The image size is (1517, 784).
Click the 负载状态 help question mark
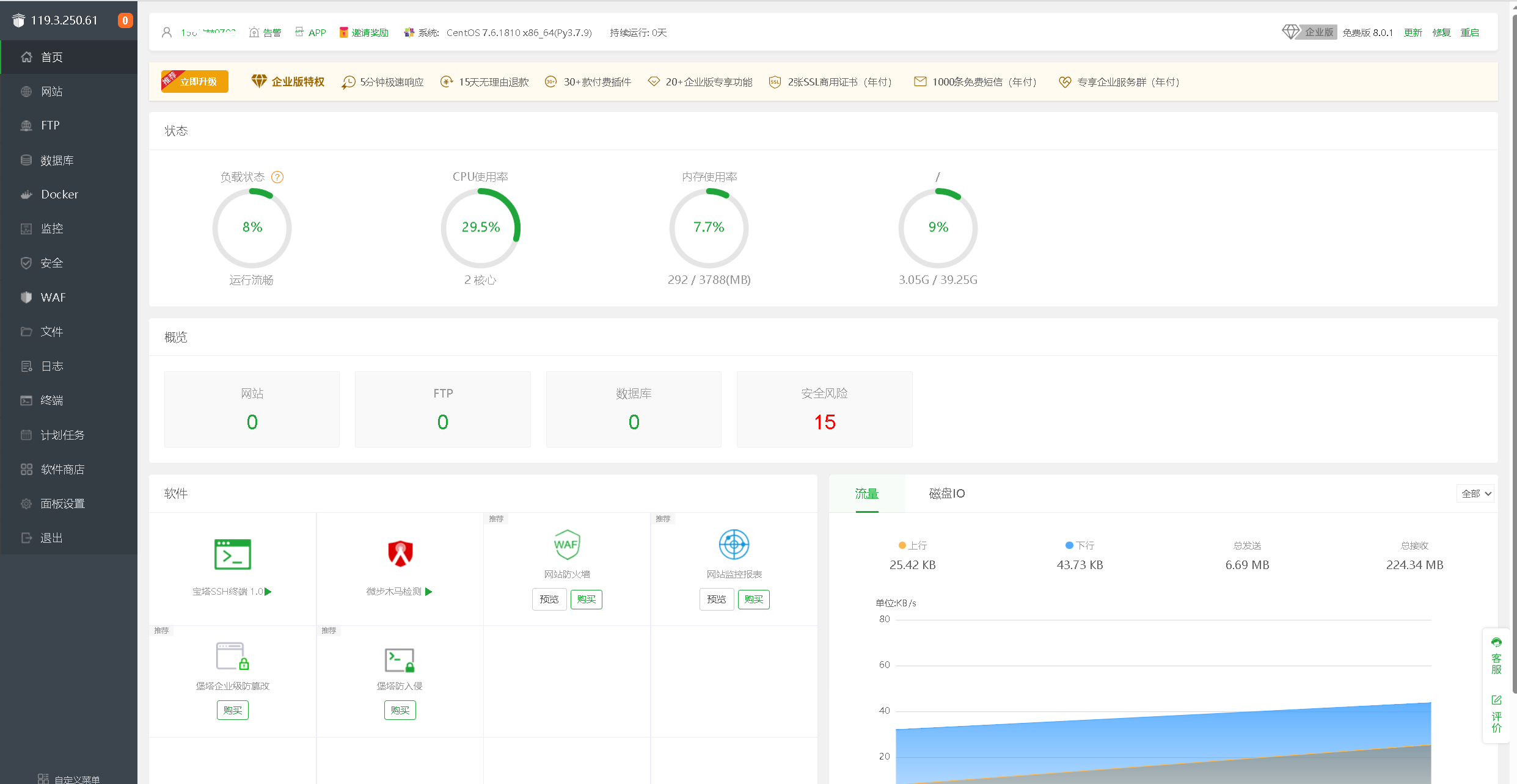point(277,177)
